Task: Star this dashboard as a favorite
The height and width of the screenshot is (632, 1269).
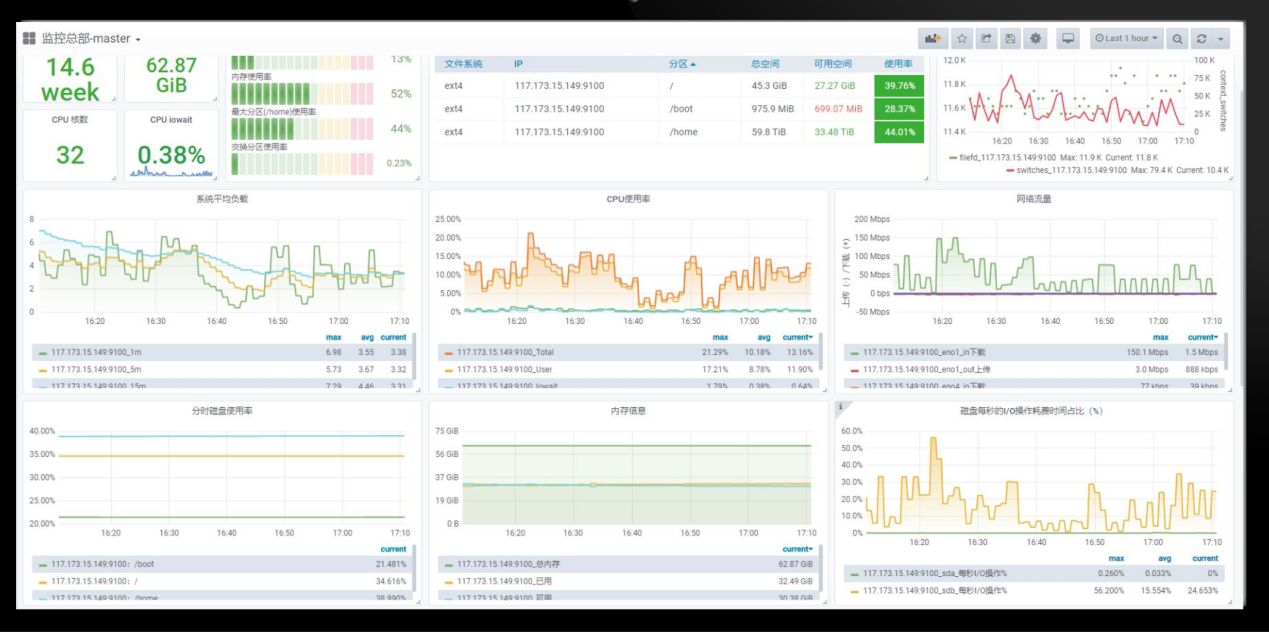Action: pyautogui.click(x=962, y=39)
